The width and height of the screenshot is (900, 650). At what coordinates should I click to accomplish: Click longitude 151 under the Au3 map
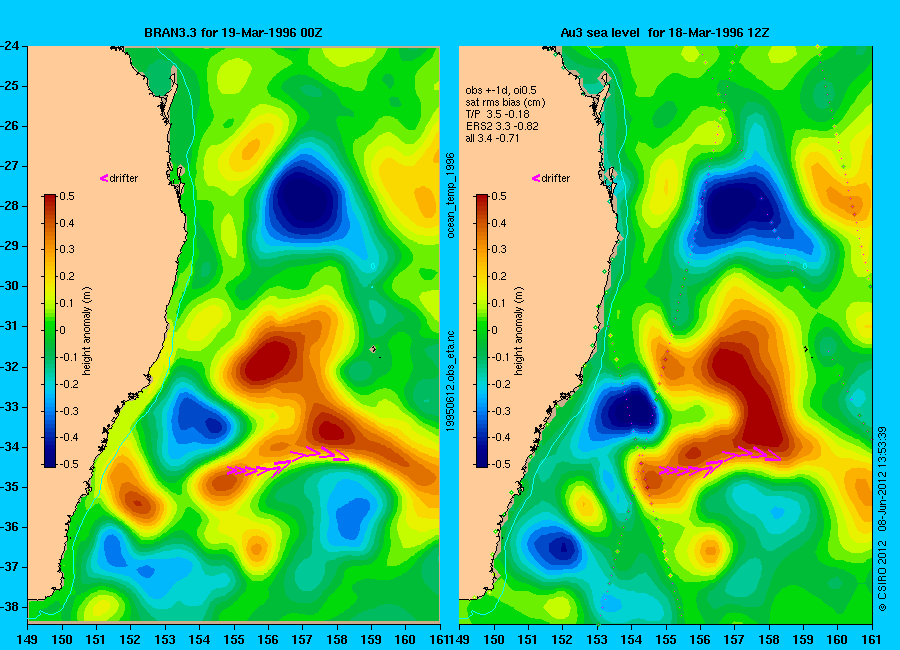point(528,640)
